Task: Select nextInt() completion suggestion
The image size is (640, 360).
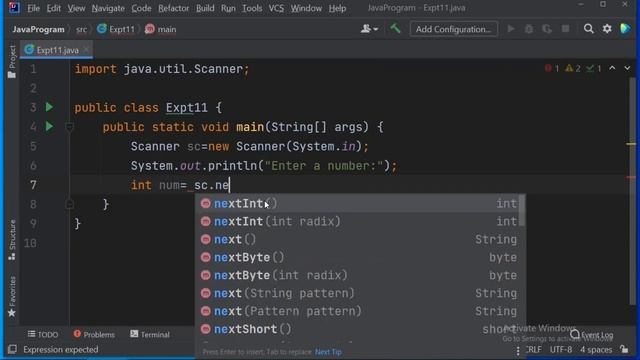Action: click(359, 203)
